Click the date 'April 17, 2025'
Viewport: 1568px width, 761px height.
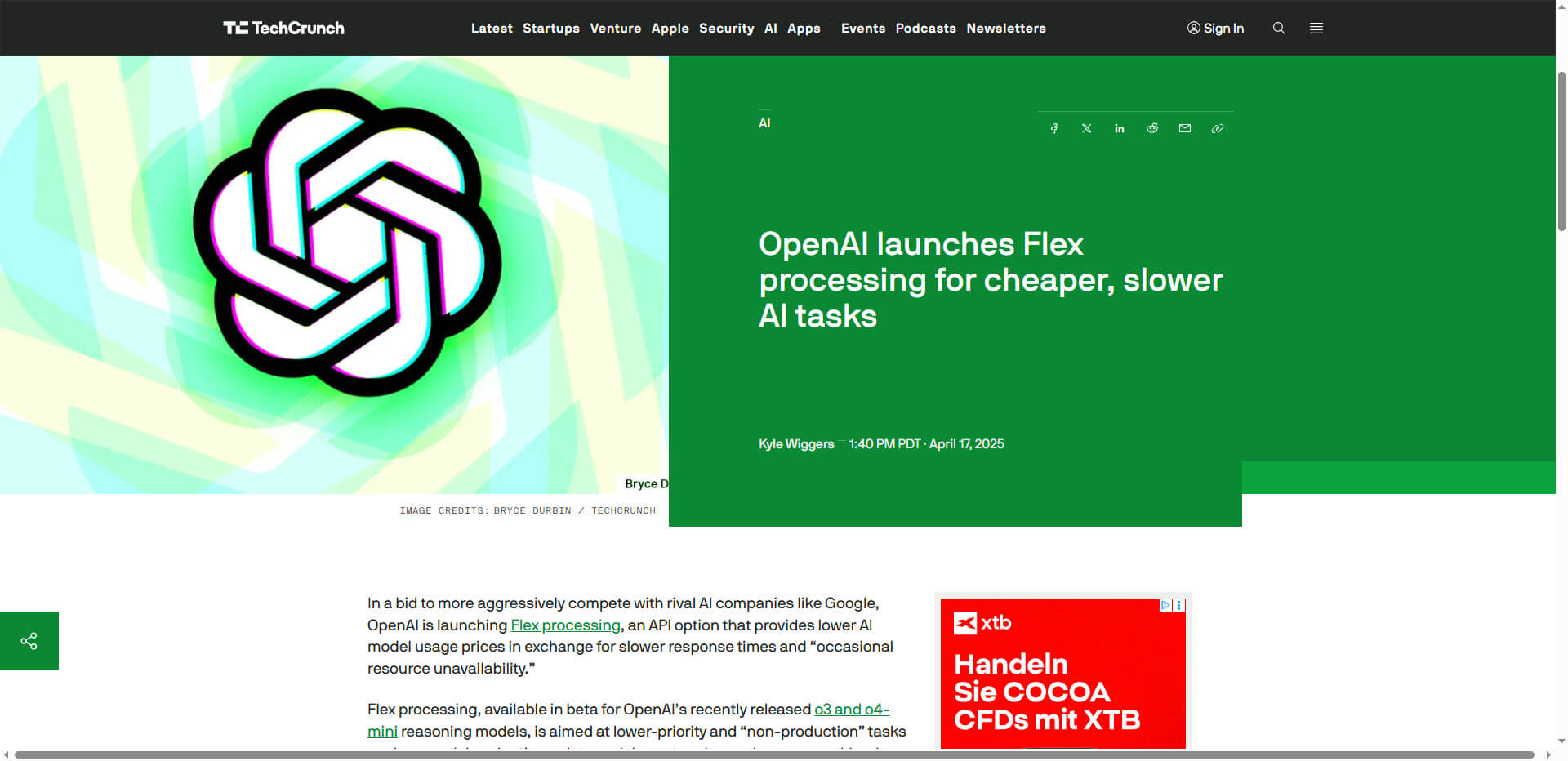(x=967, y=444)
